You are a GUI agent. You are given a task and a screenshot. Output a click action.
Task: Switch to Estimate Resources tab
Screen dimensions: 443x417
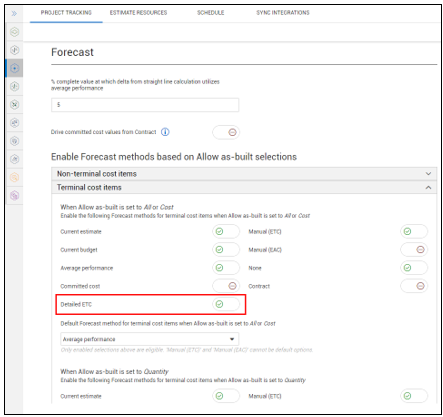point(138,13)
